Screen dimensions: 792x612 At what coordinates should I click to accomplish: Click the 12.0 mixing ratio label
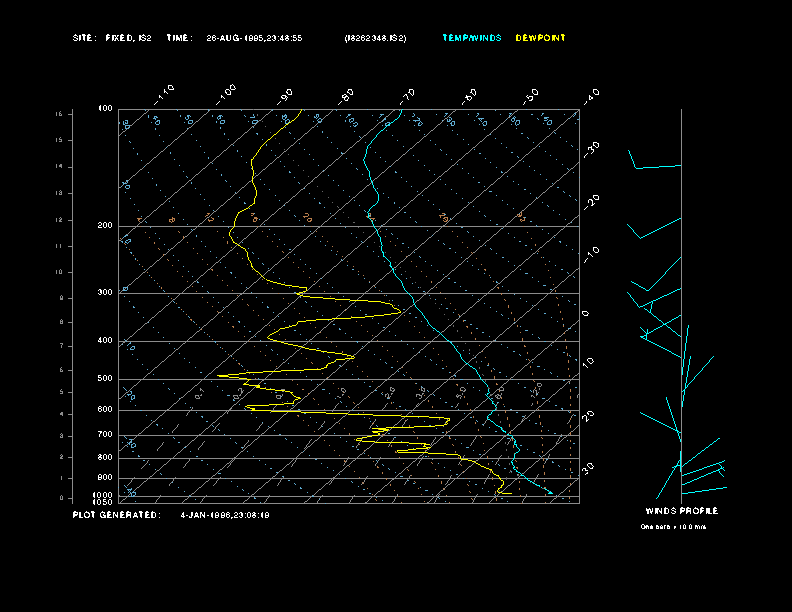pyautogui.click(x=536, y=390)
